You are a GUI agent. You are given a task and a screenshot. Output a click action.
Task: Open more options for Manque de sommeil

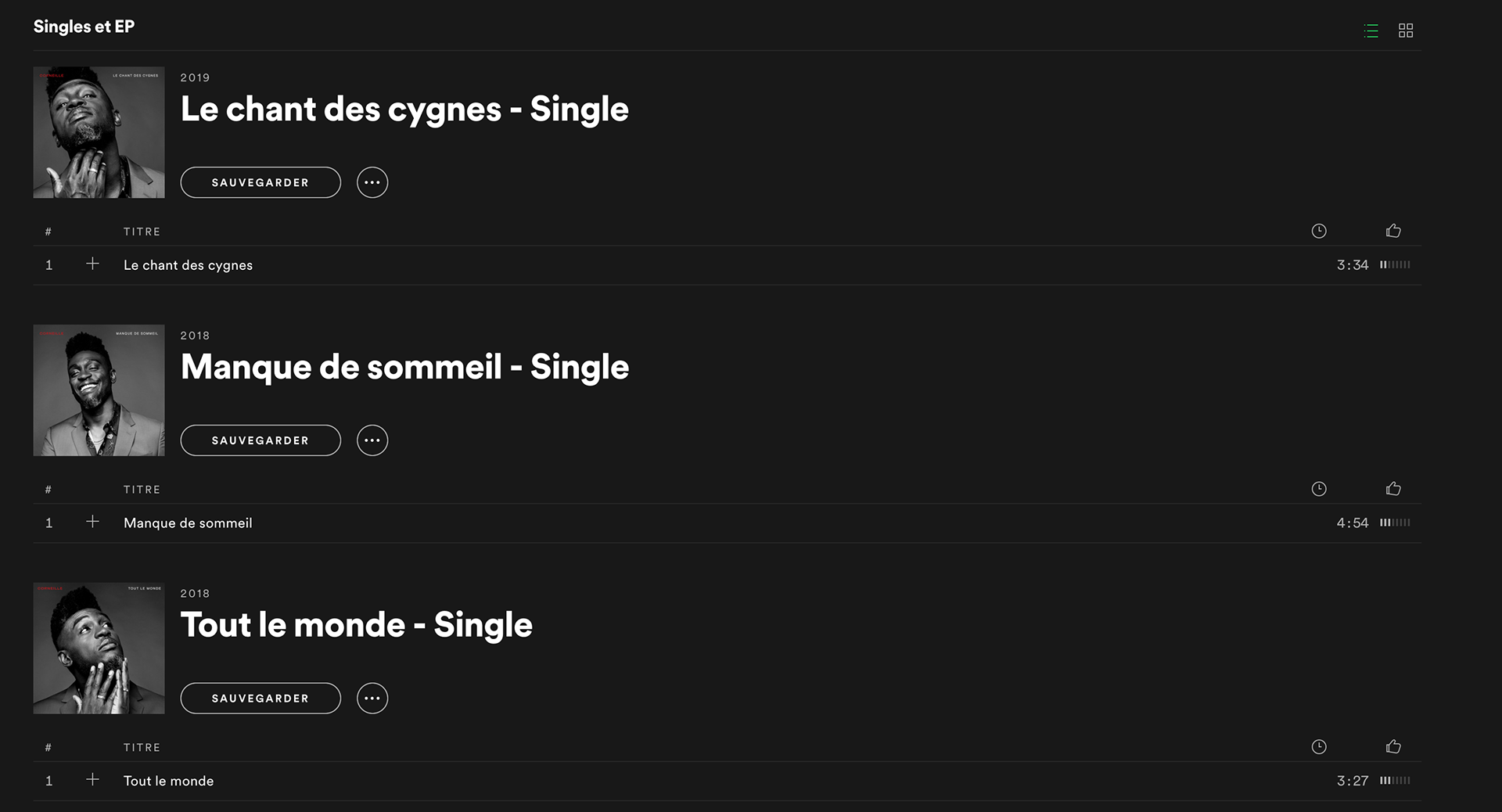[x=372, y=440]
